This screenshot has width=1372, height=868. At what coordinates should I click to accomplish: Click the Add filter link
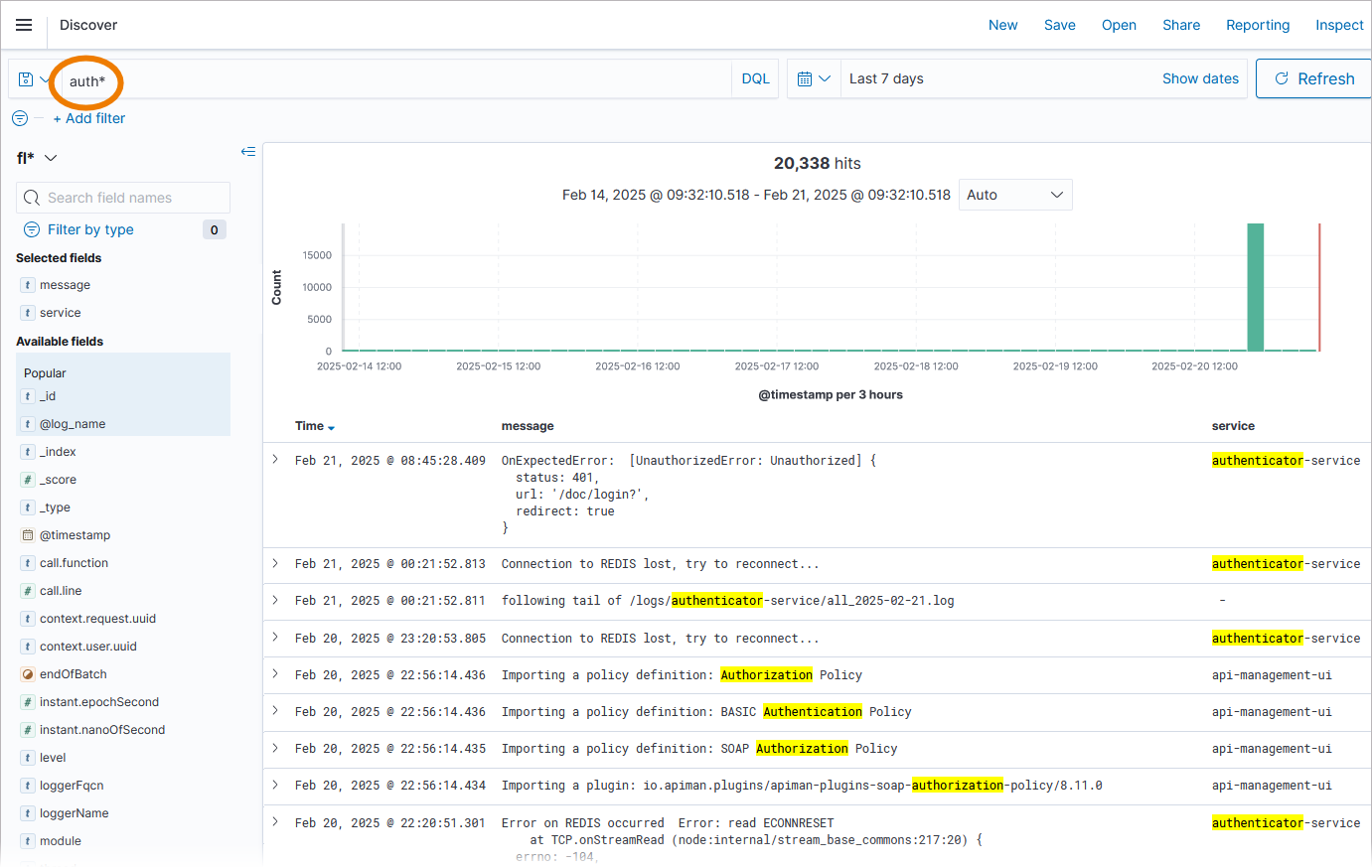coord(89,118)
